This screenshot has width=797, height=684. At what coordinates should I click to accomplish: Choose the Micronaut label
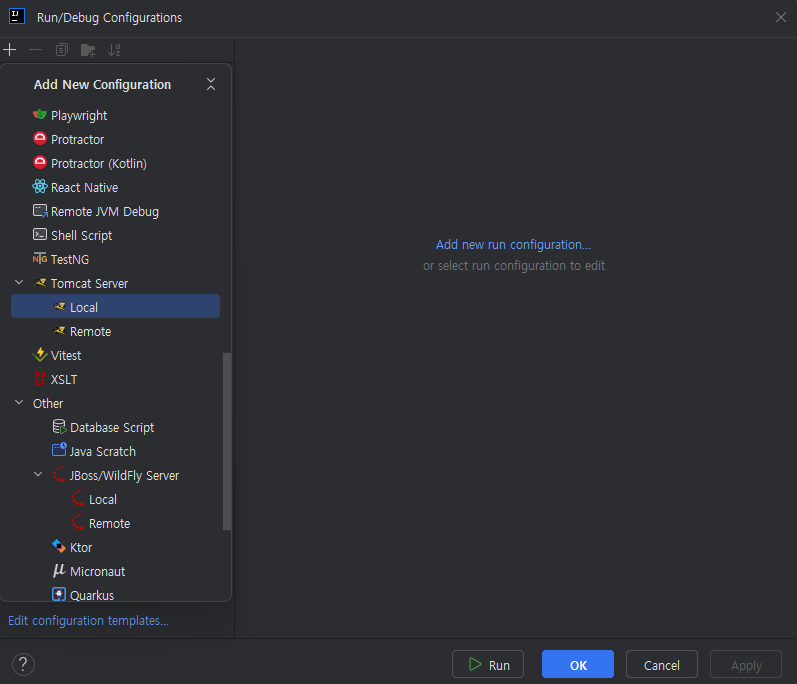pyautogui.click(x=98, y=572)
